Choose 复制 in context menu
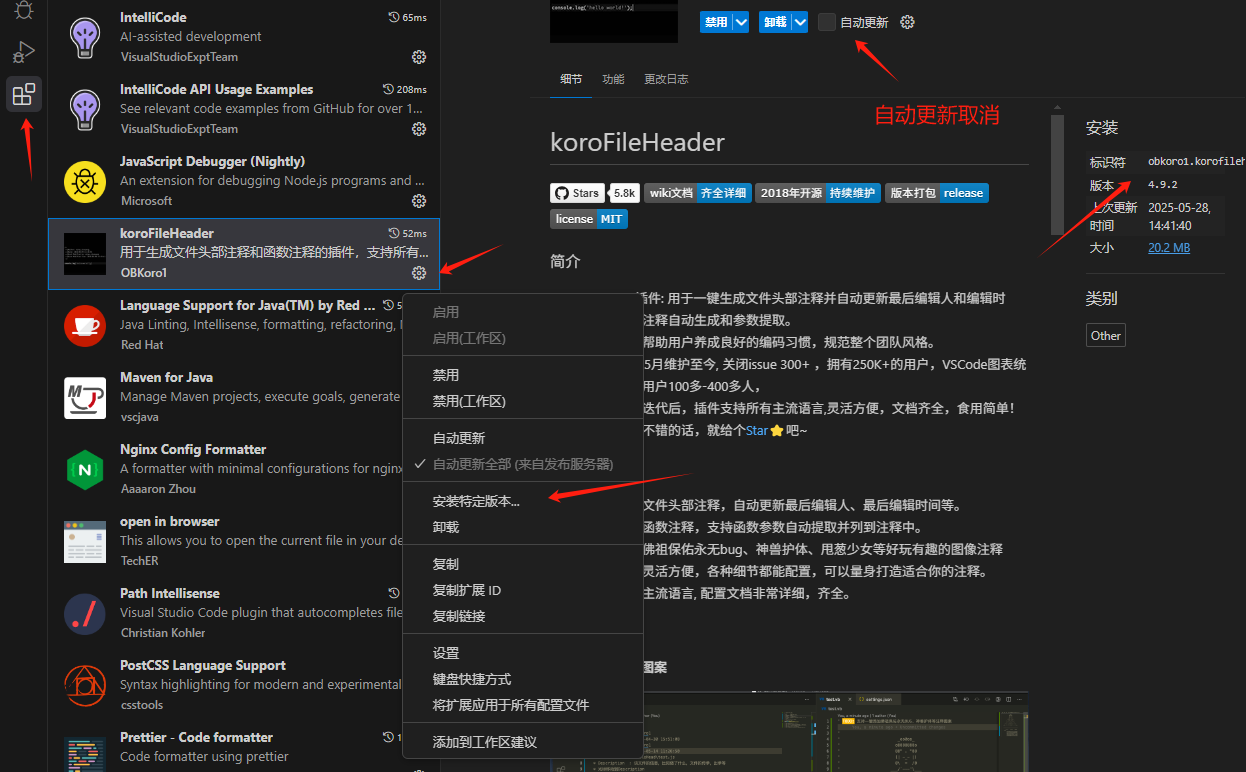Image resolution: width=1246 pixels, height=772 pixels. coord(522,564)
